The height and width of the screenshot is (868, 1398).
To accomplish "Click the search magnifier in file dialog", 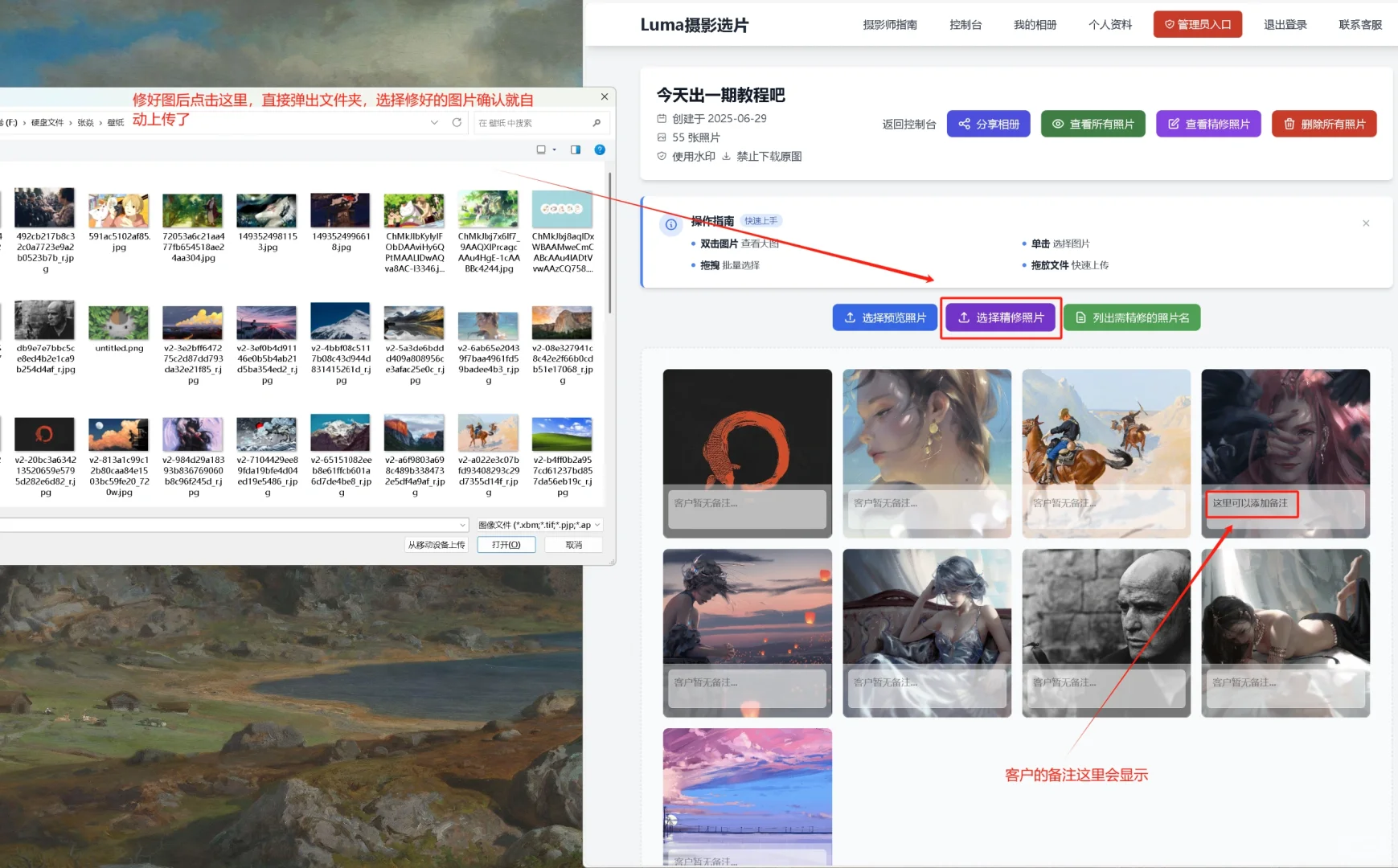I will click(597, 123).
